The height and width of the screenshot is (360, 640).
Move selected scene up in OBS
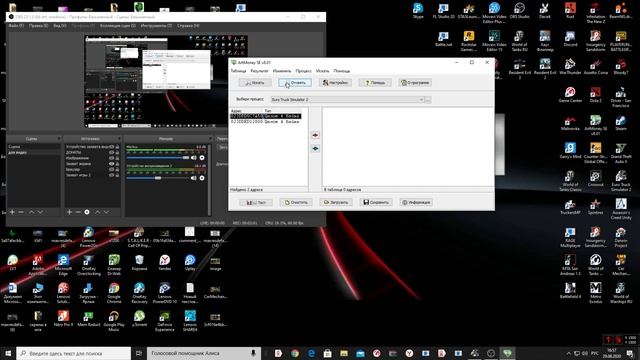pyautogui.click(x=31, y=212)
